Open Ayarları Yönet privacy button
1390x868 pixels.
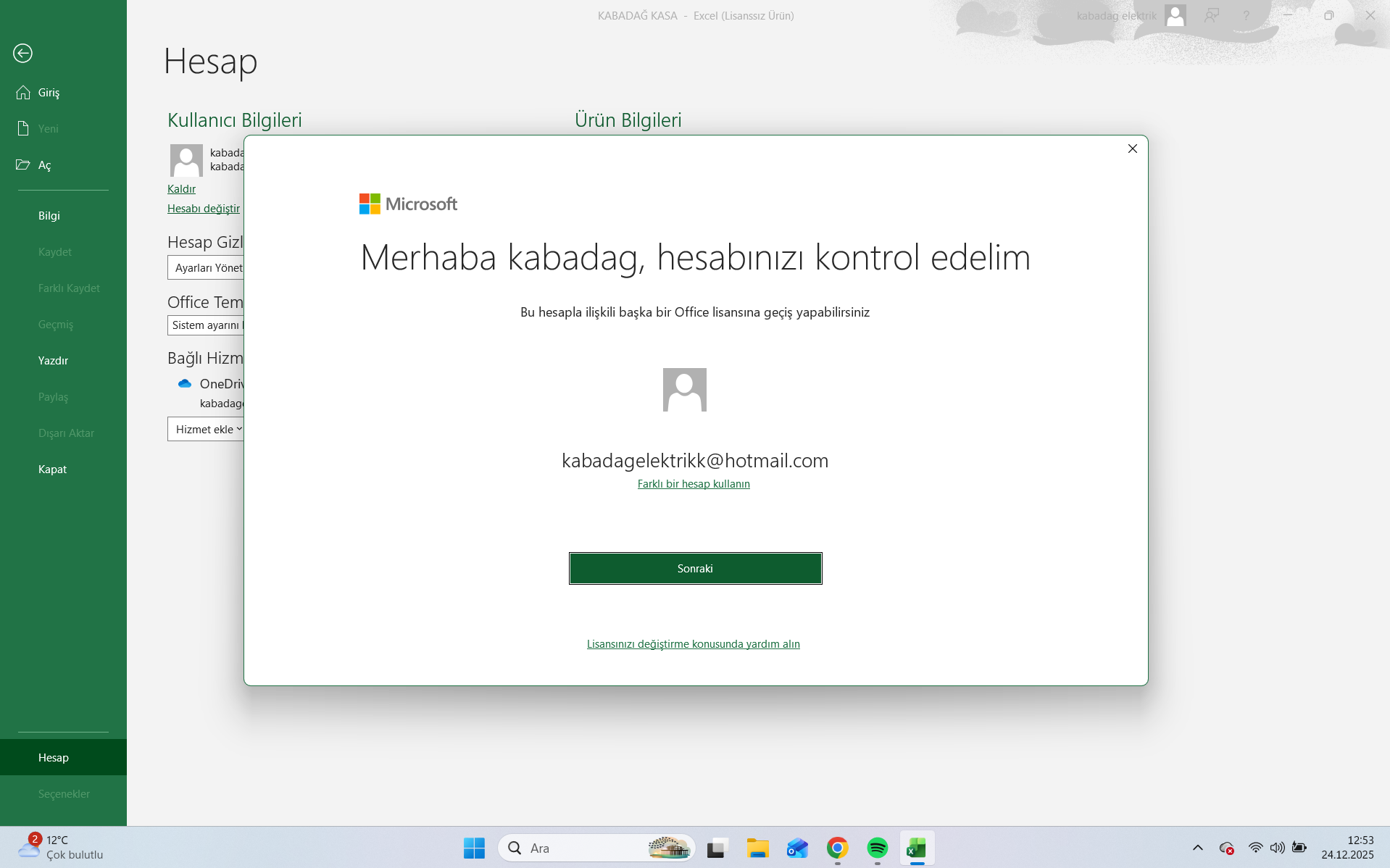tap(207, 268)
